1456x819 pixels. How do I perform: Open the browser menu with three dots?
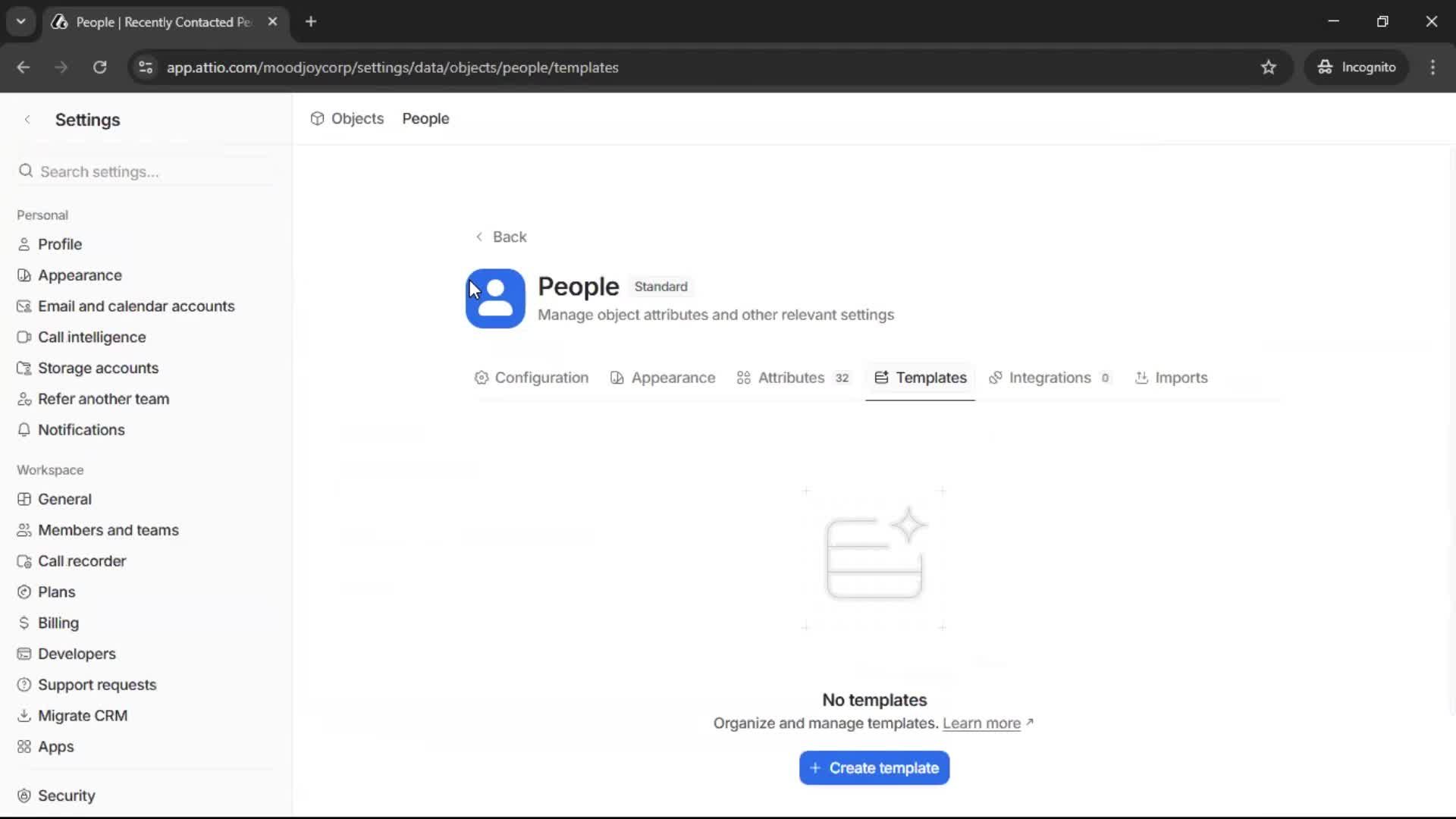pyautogui.click(x=1432, y=67)
